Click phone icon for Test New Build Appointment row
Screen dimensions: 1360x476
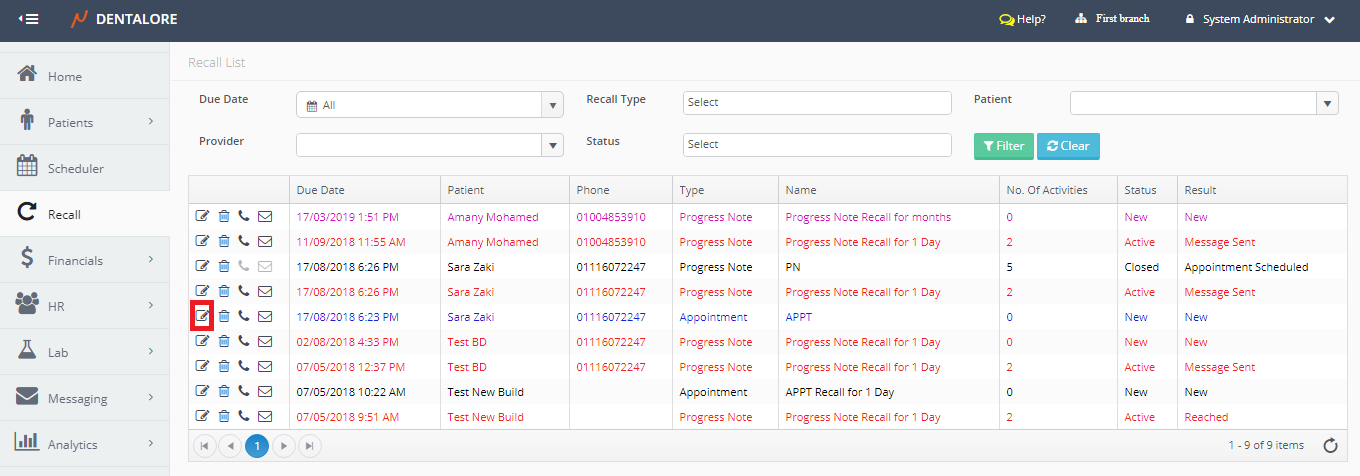(x=244, y=392)
